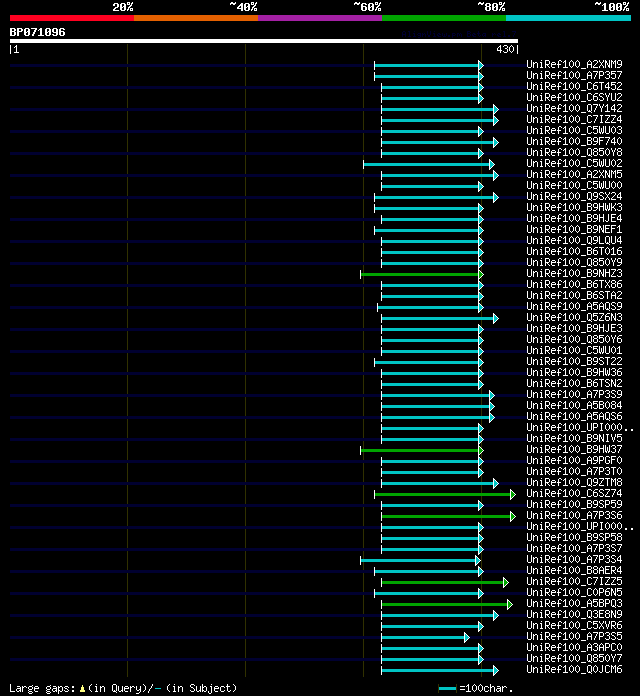Choose the UniRef100_Q850Y8 hit

[x=574, y=152]
